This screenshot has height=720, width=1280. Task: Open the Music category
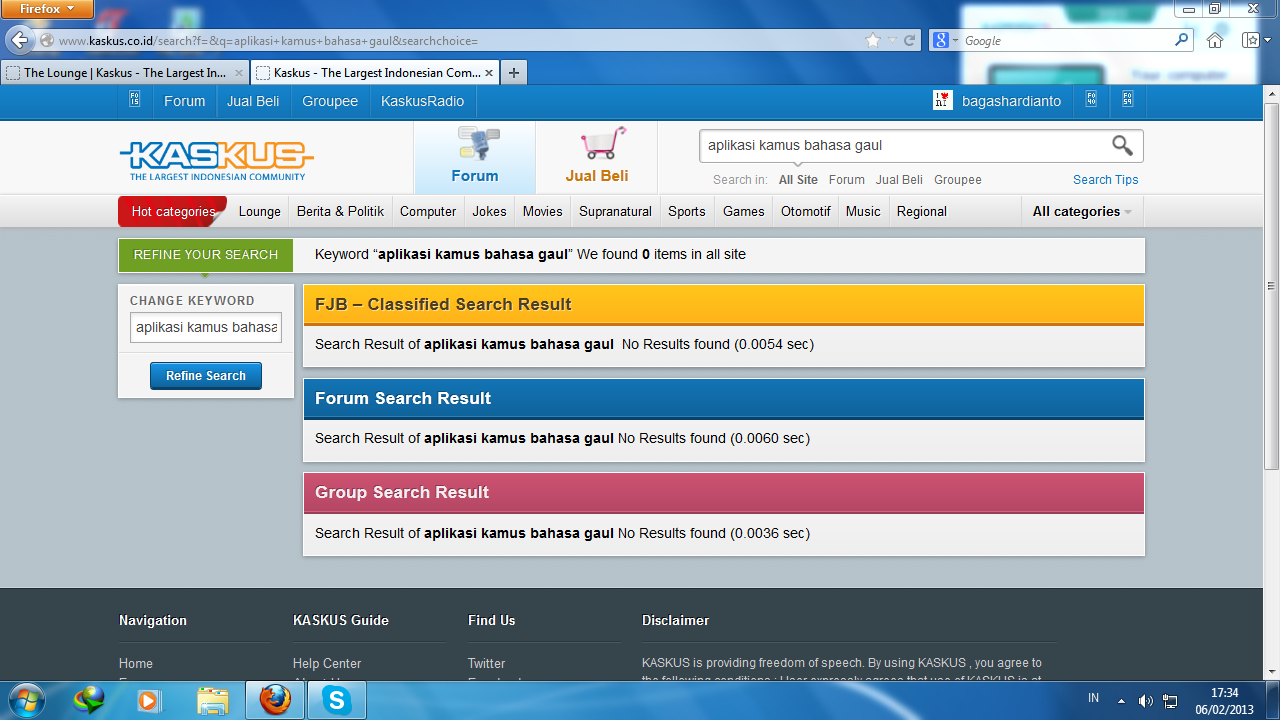(863, 211)
